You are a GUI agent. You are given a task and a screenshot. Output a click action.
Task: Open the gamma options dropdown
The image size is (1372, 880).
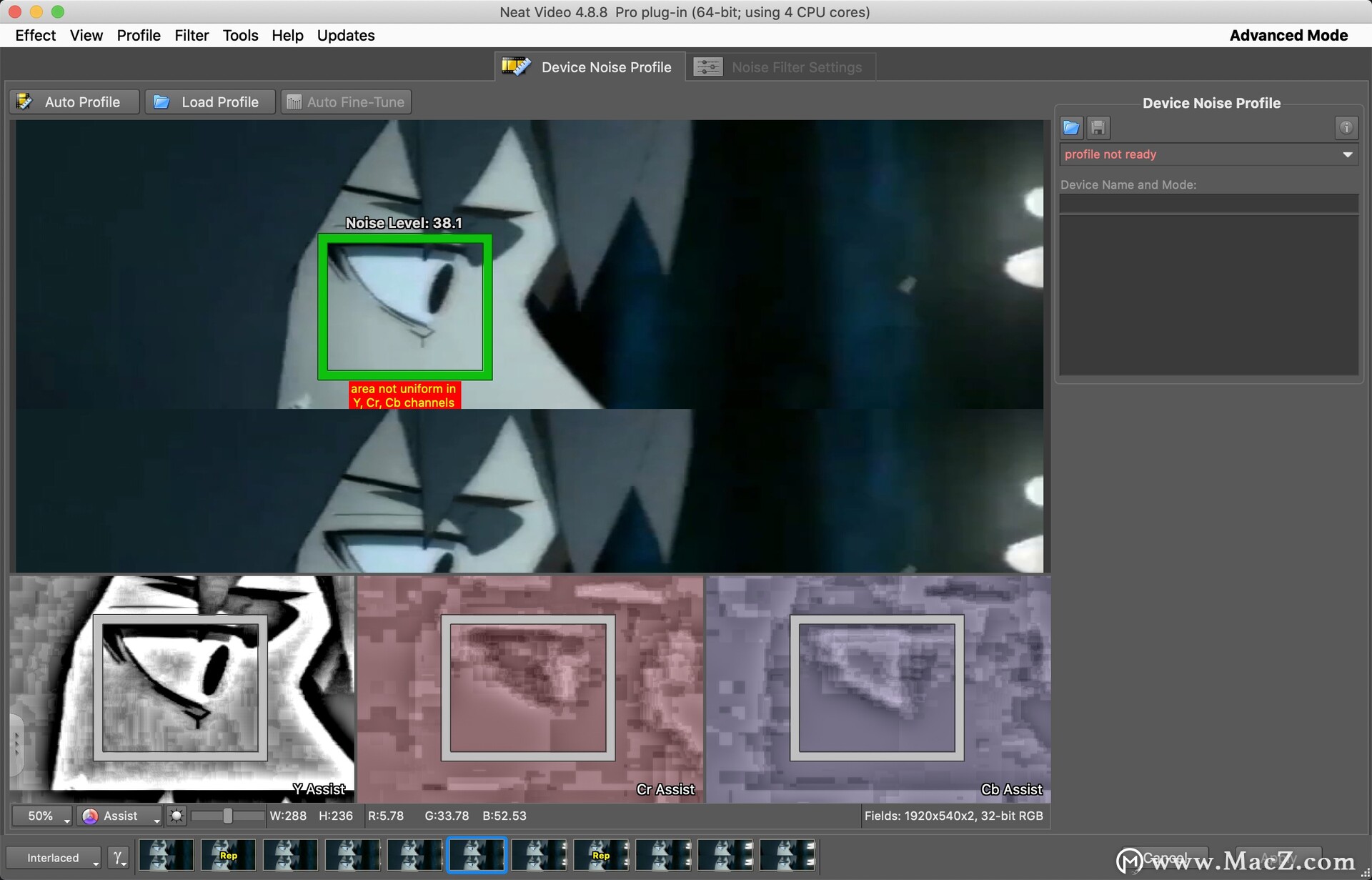[x=119, y=857]
